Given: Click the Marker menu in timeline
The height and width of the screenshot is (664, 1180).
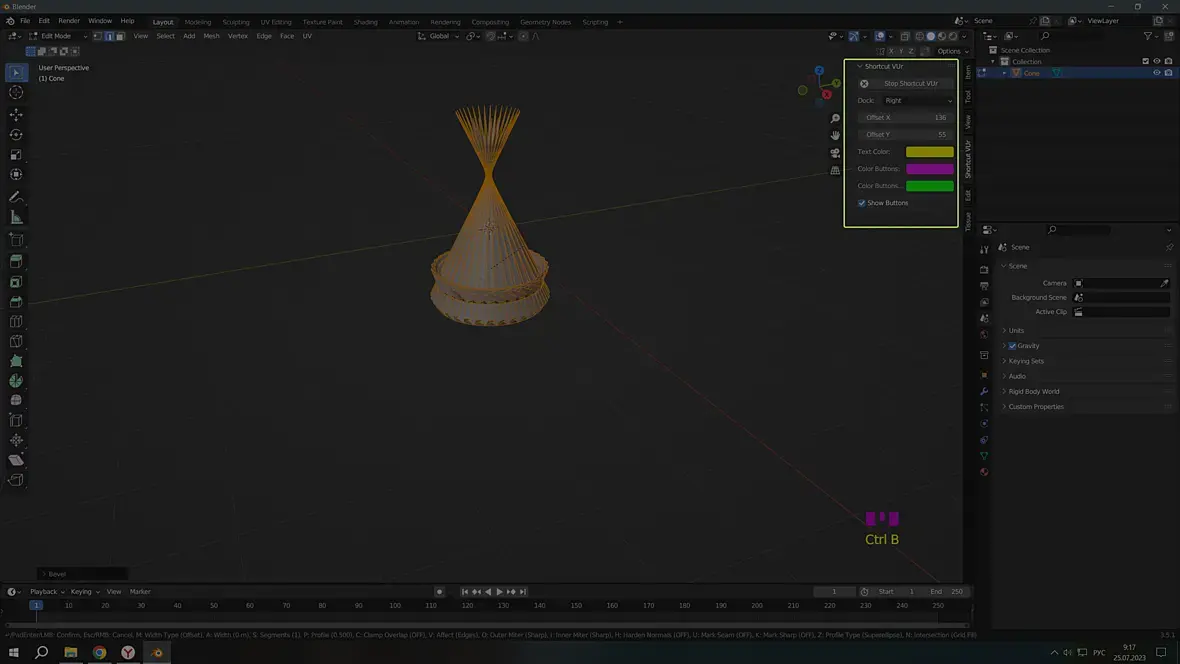Looking at the screenshot, I should tap(140, 592).
